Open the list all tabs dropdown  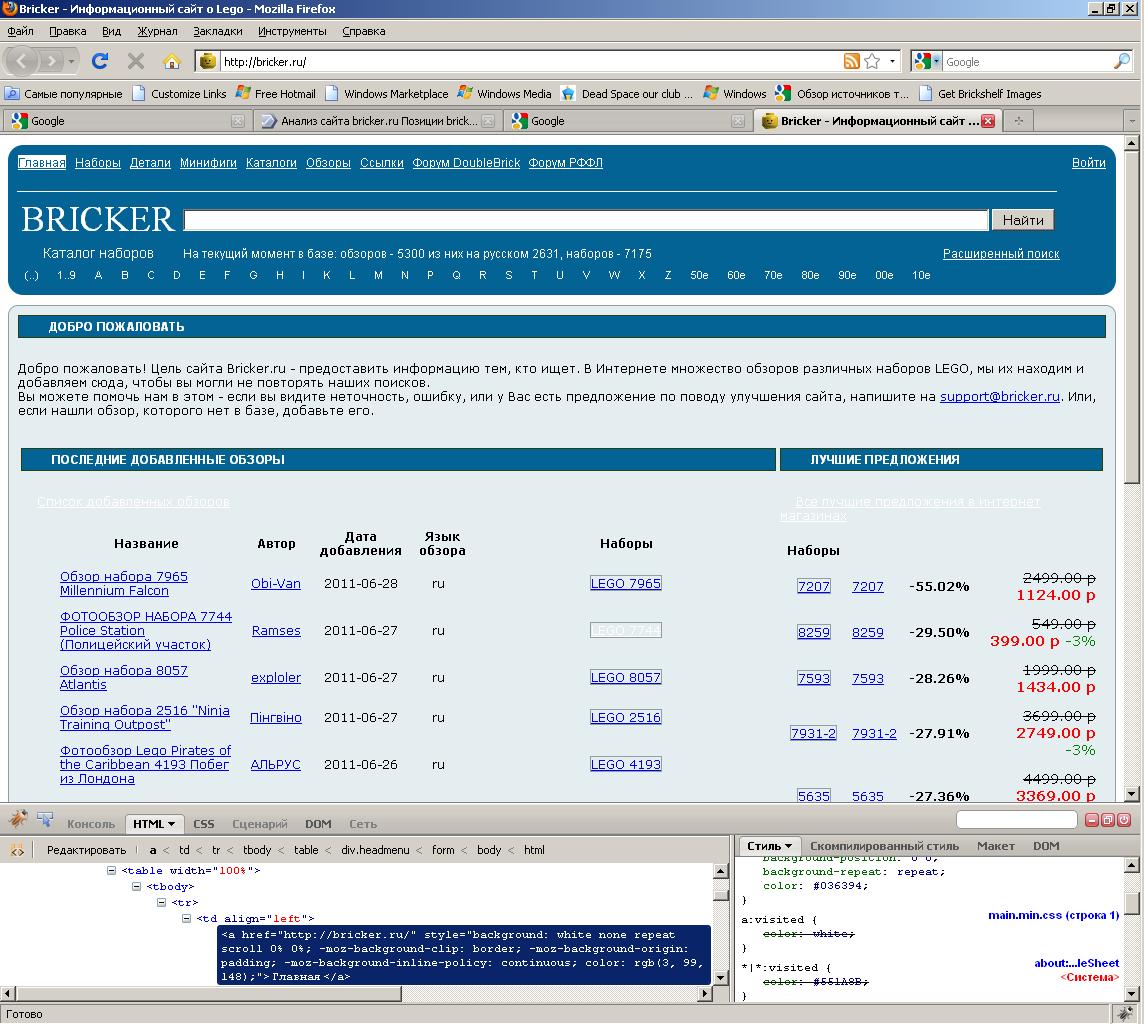[1132, 121]
